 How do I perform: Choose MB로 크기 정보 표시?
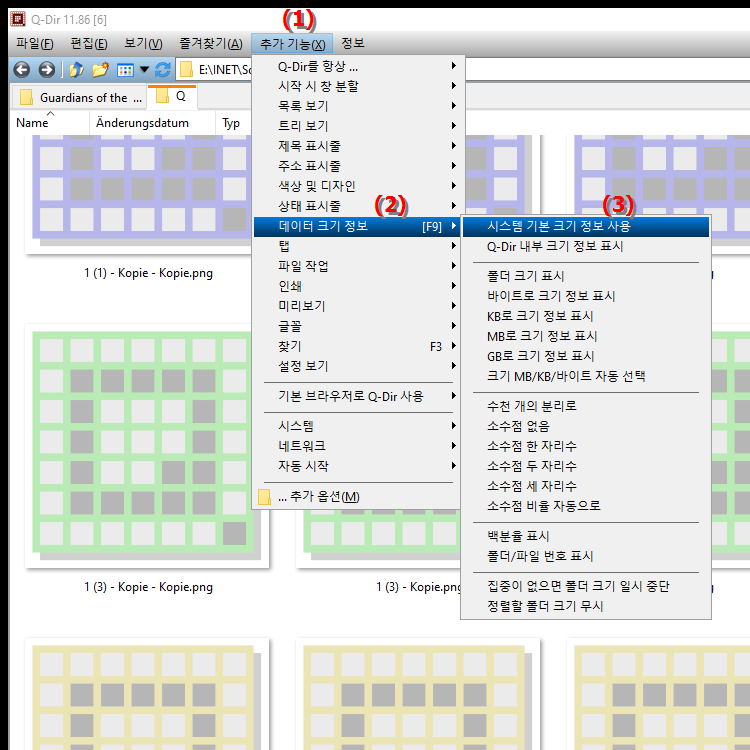click(585, 336)
